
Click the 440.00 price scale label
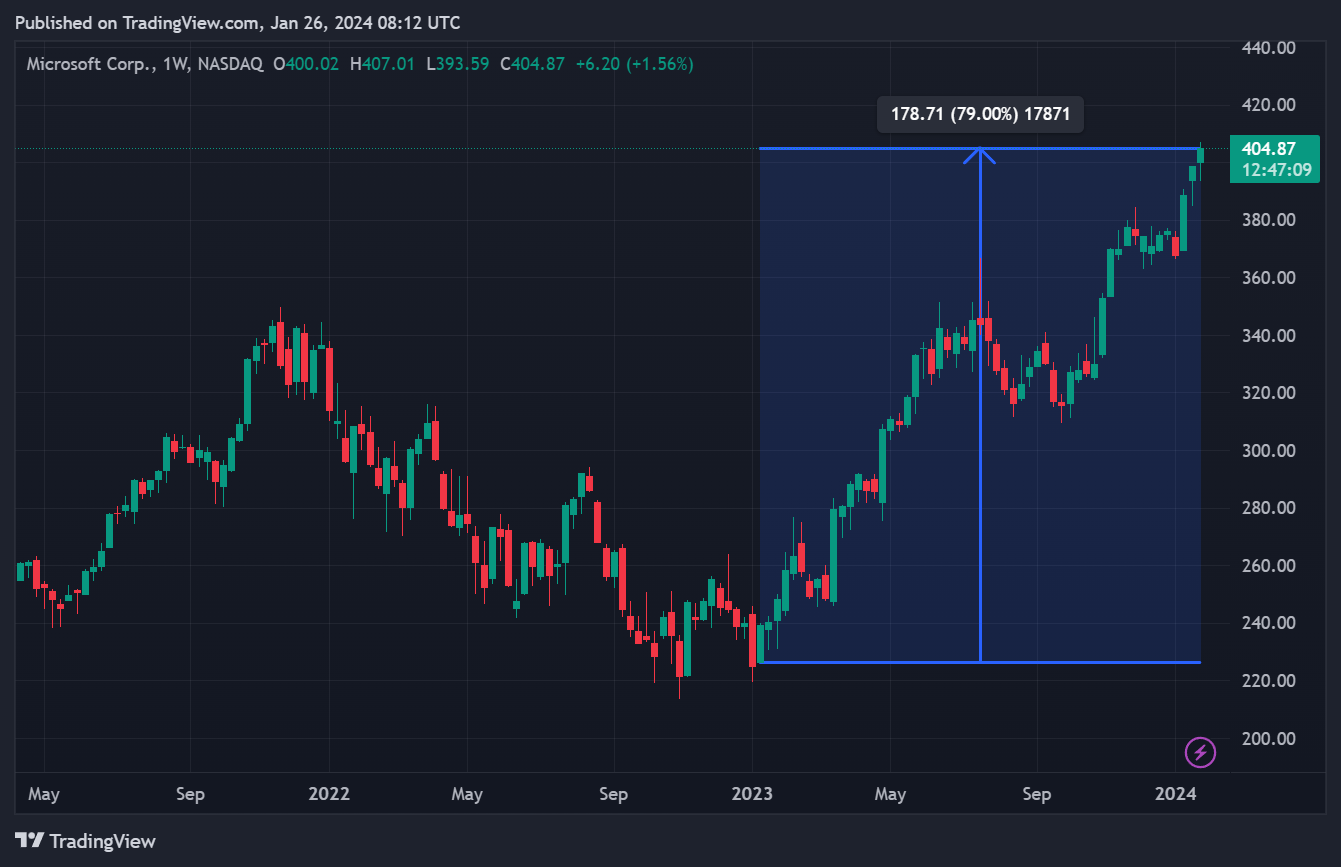(1268, 47)
